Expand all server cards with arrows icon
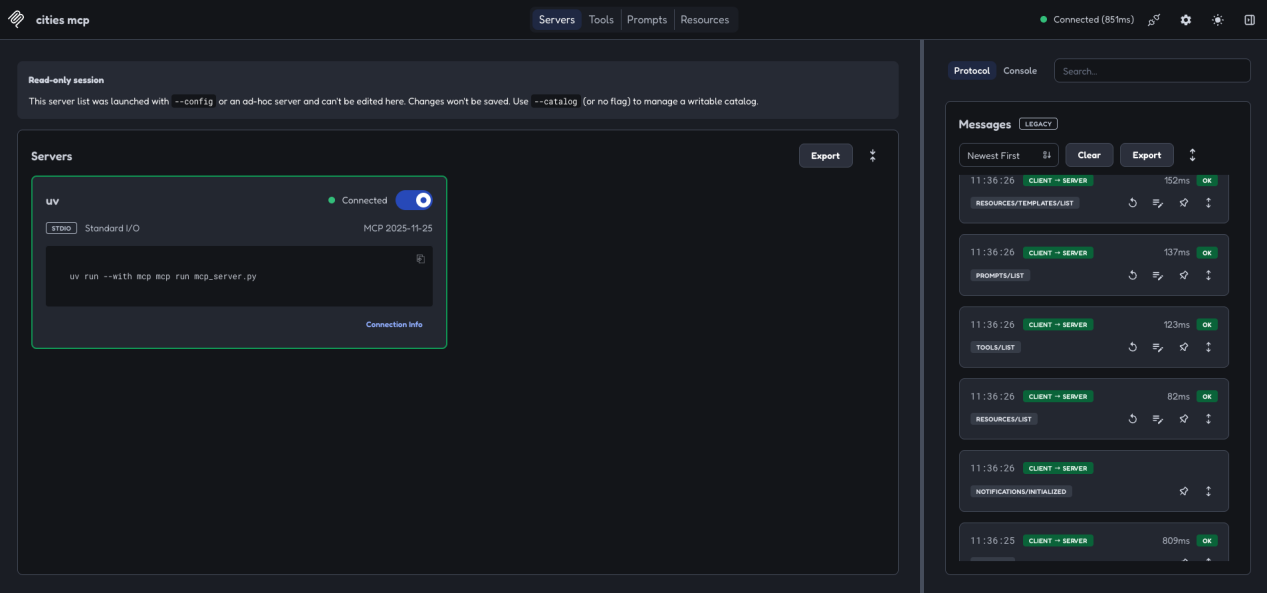The width and height of the screenshot is (1267, 593). pyautogui.click(x=873, y=156)
